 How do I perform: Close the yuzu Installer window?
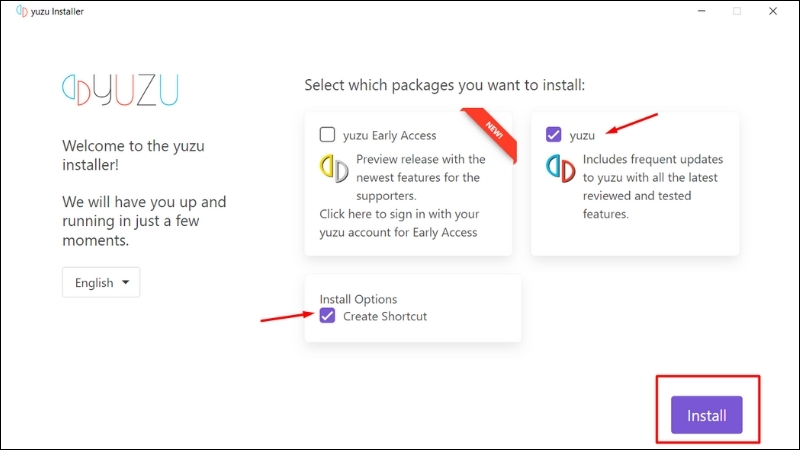[773, 11]
